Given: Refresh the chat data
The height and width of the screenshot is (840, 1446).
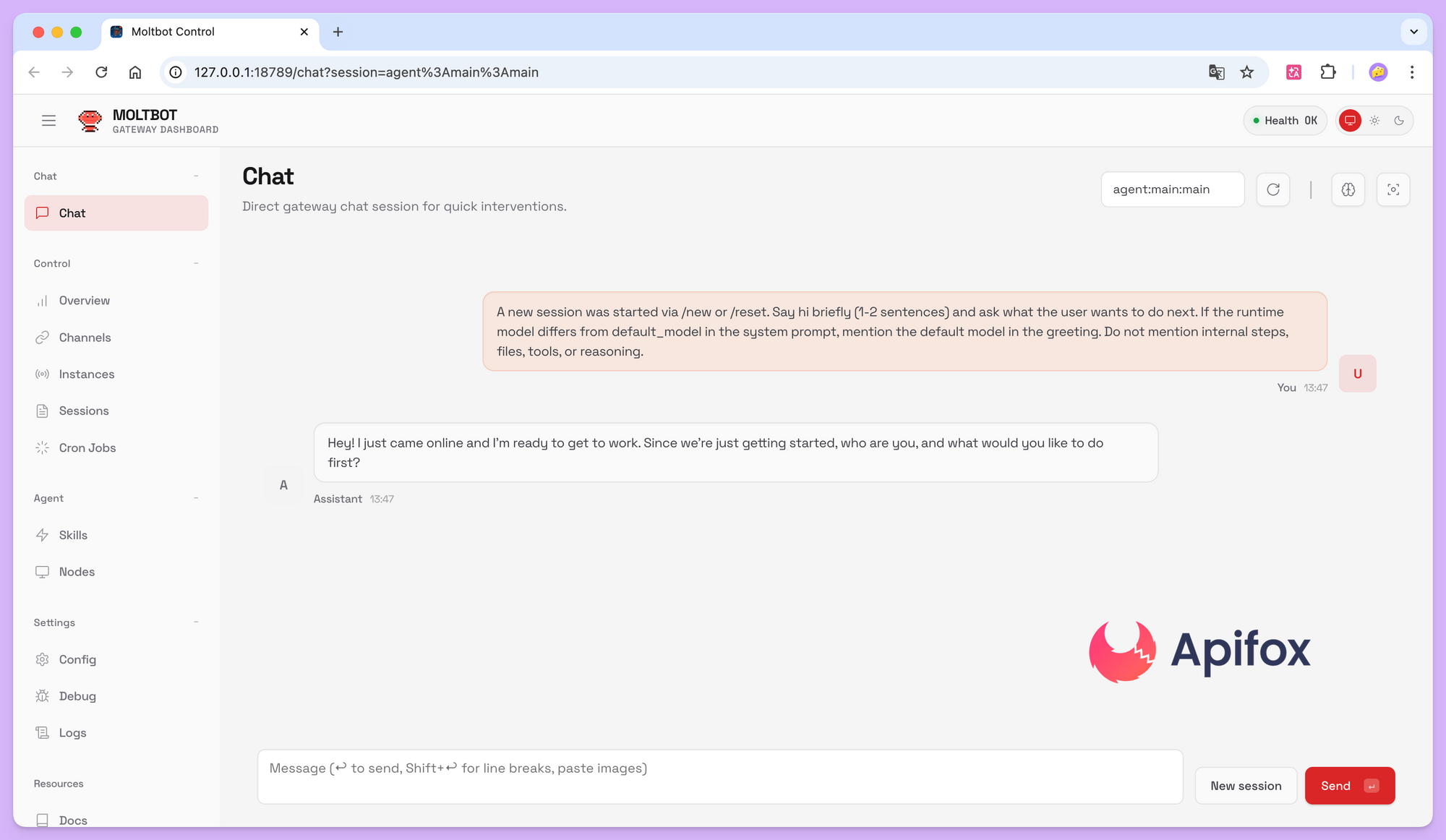Looking at the screenshot, I should pyautogui.click(x=1273, y=189).
